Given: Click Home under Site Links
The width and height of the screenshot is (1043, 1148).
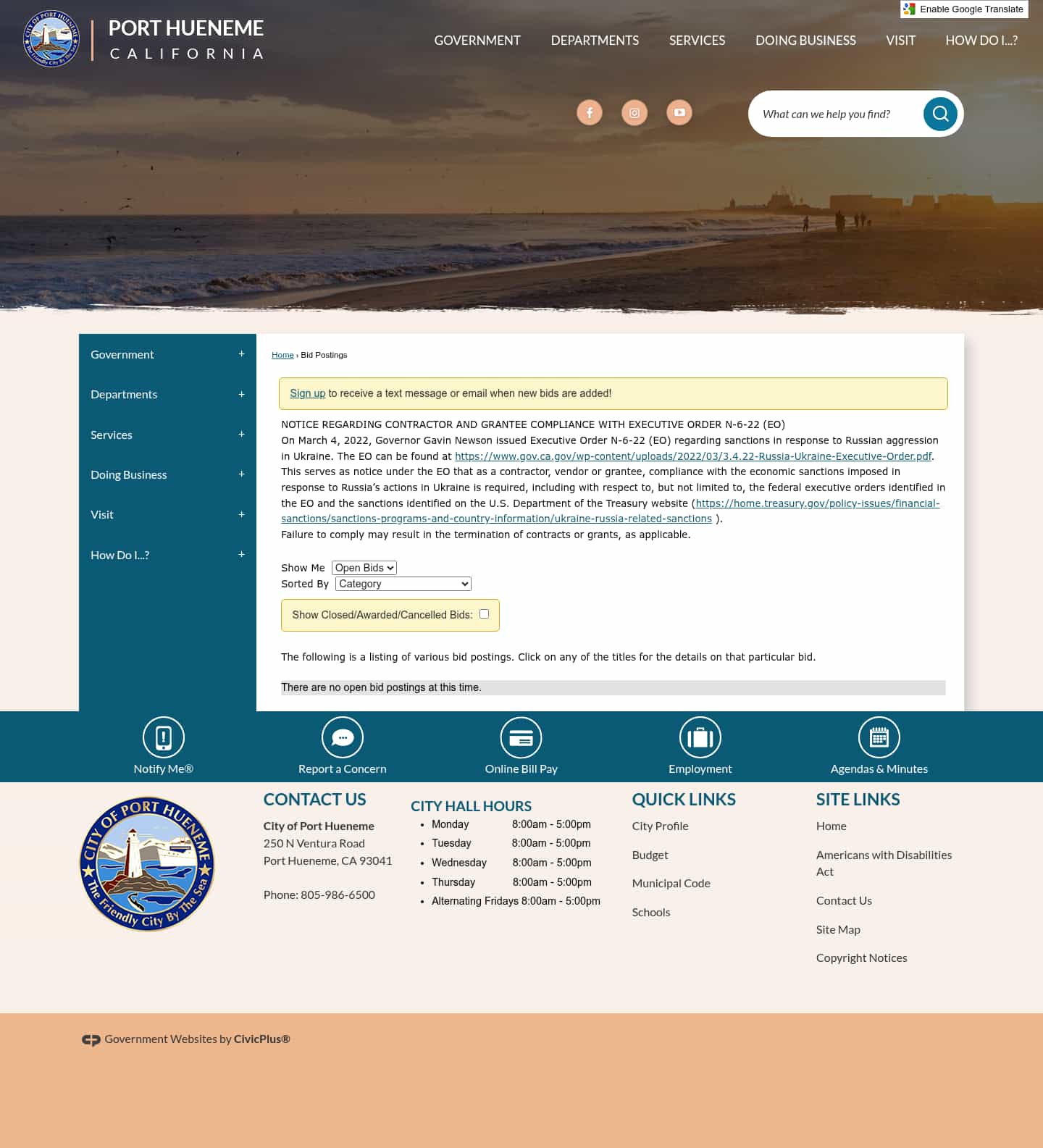Looking at the screenshot, I should [831, 826].
